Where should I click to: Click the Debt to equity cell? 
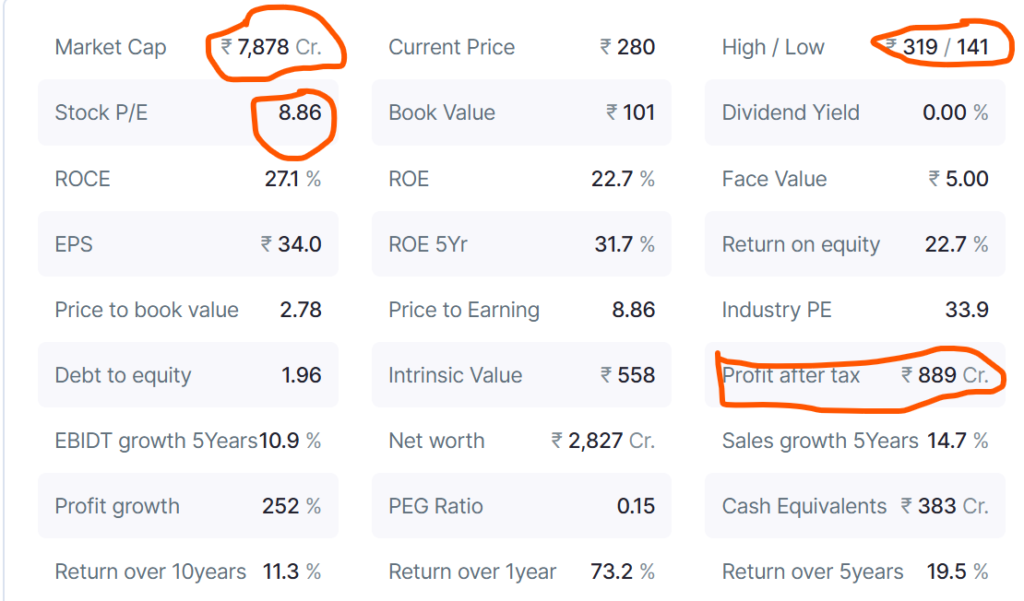pos(188,376)
